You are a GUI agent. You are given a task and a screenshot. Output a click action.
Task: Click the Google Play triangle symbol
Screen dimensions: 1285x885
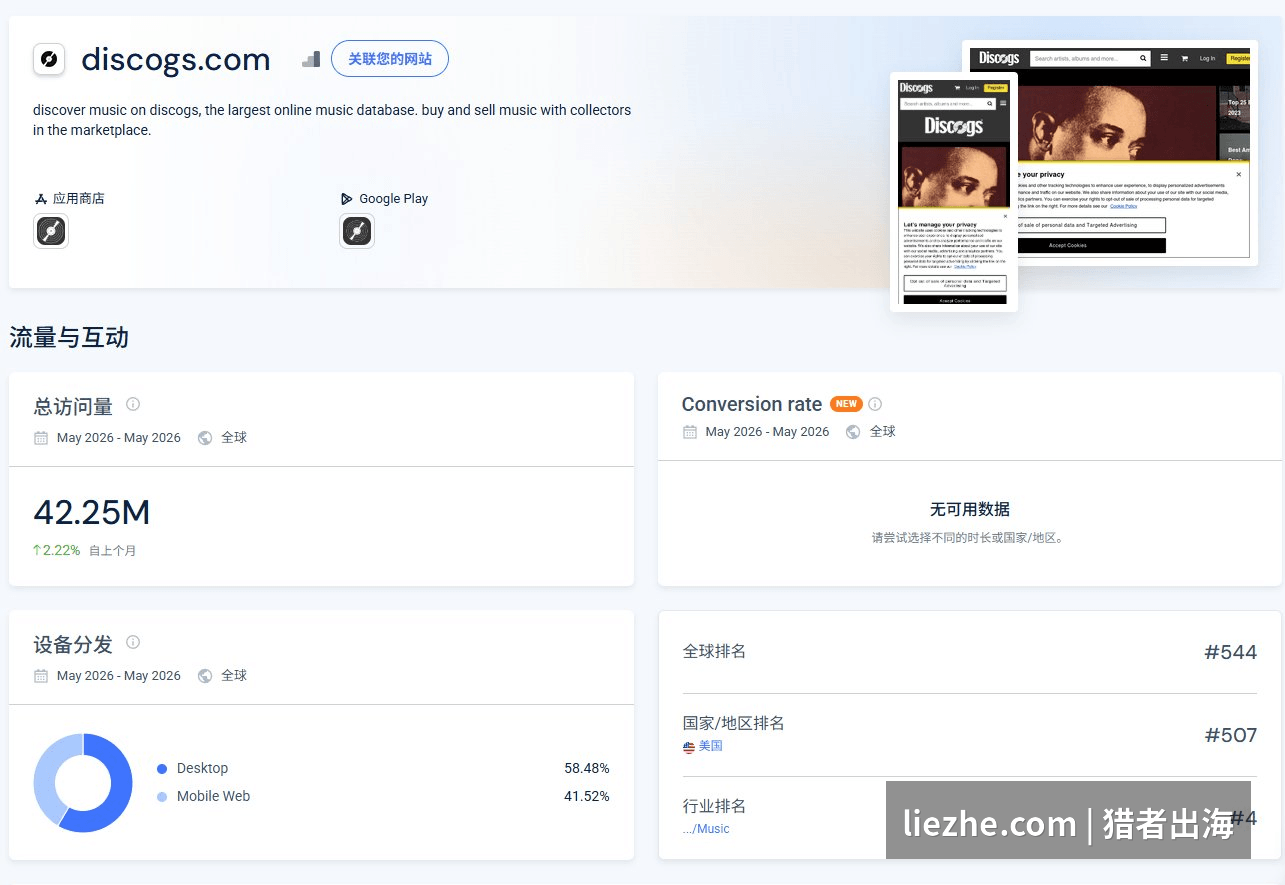346,199
